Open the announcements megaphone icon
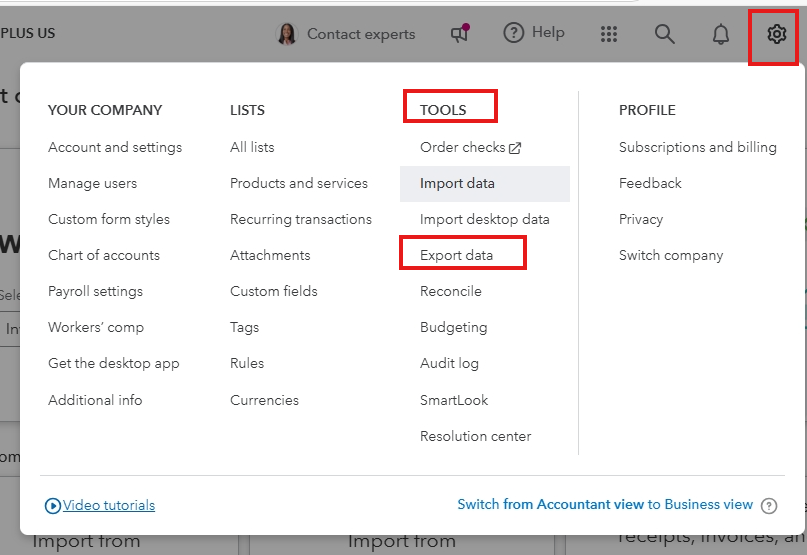This screenshot has width=807, height=555. pos(460,34)
